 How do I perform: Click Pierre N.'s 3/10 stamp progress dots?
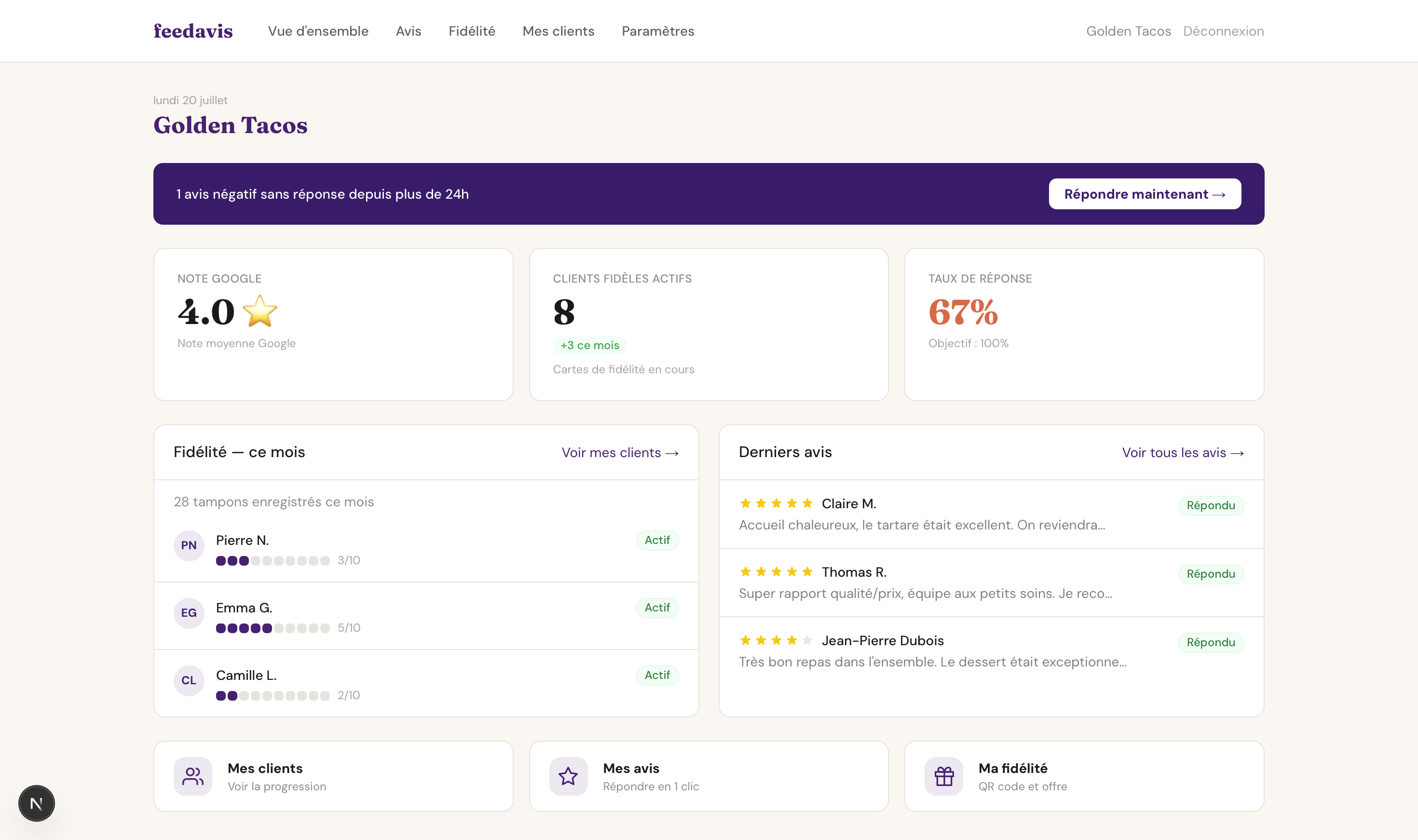(273, 560)
